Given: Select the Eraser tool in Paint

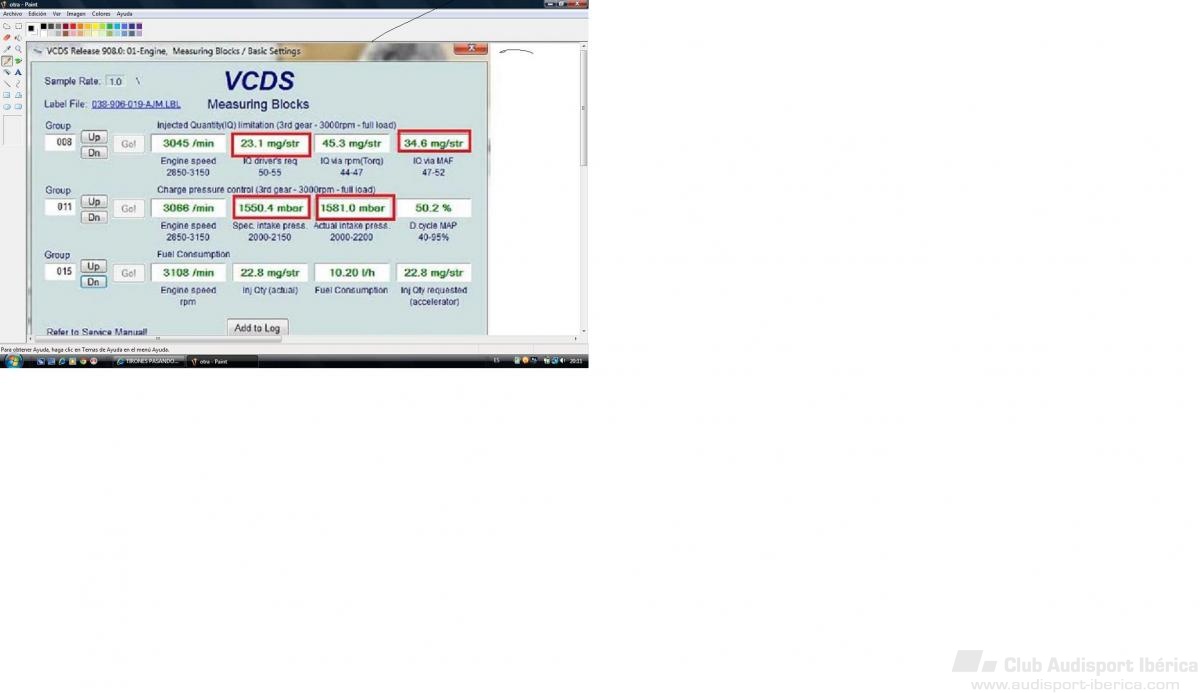Looking at the screenshot, I should click(7, 37).
